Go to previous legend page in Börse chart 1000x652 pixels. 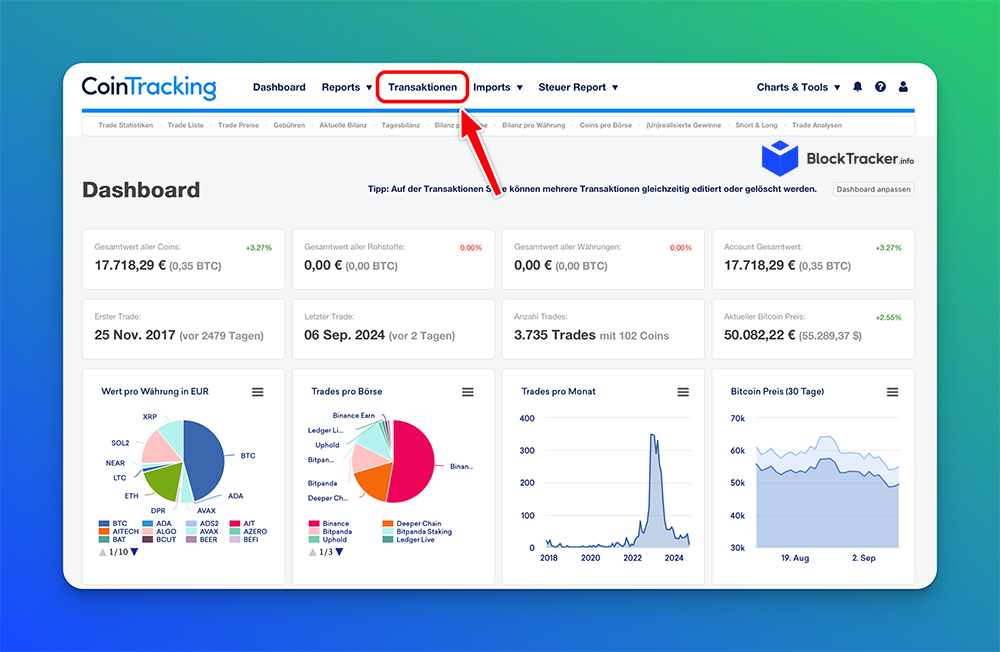click(x=313, y=552)
